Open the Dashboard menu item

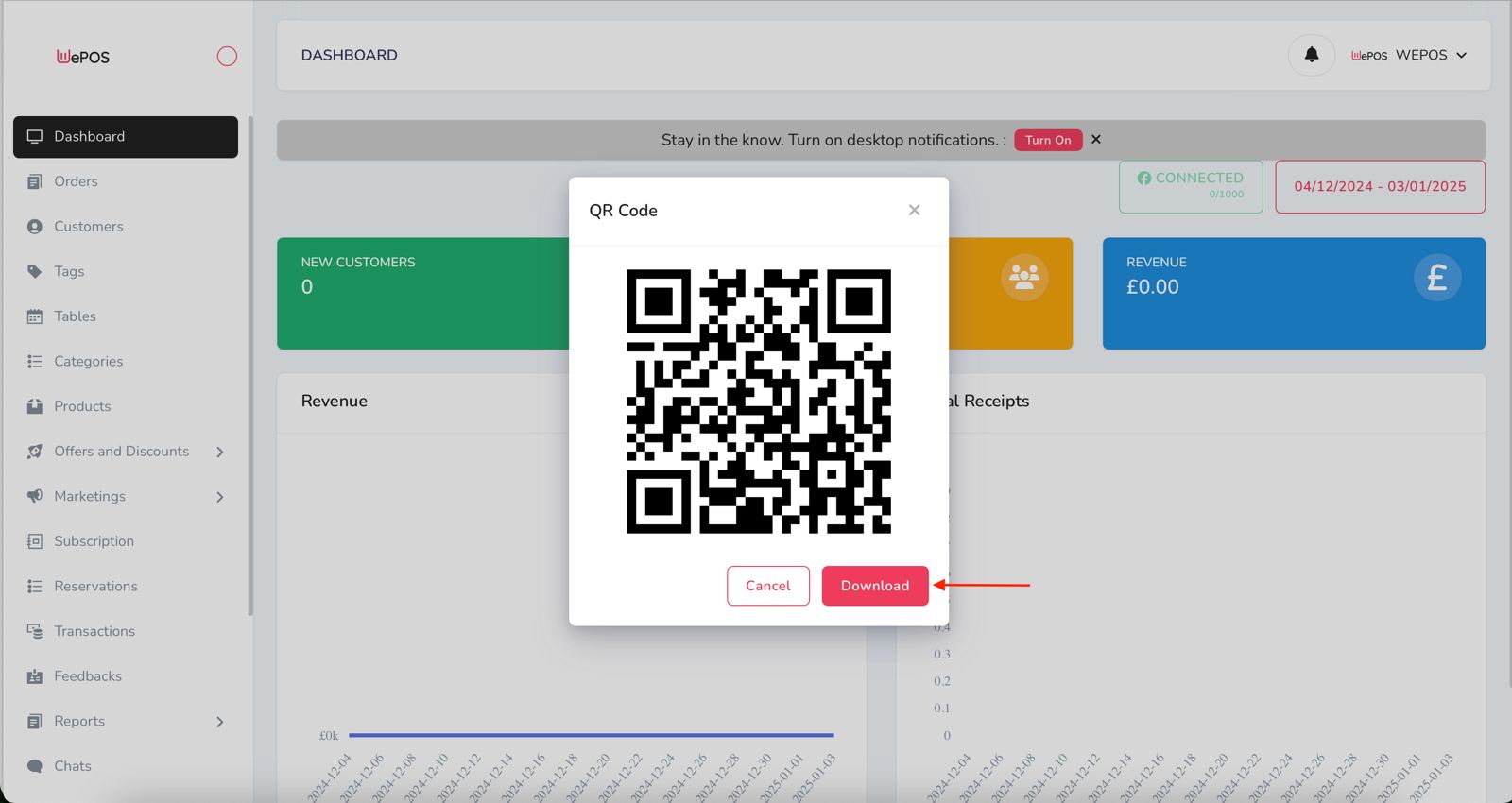126,137
